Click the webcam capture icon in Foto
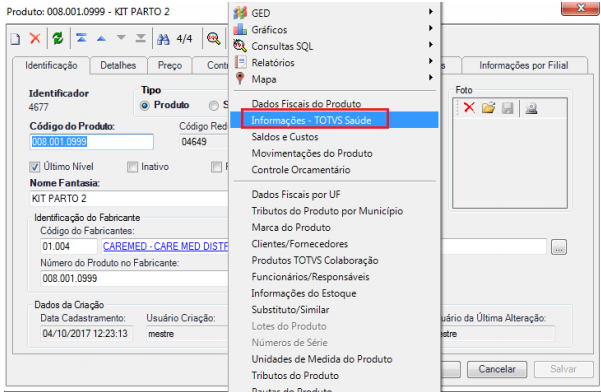 point(531,108)
